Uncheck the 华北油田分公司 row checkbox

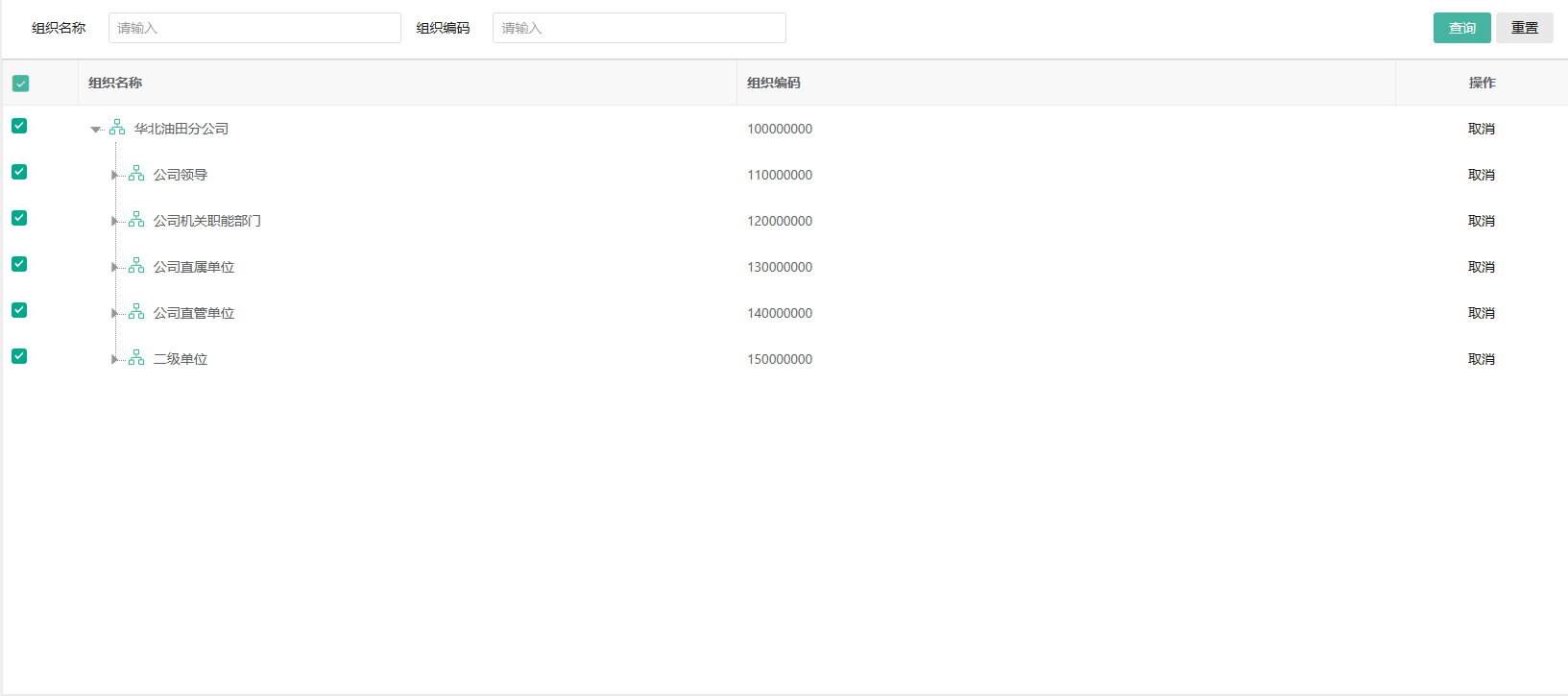[x=19, y=126]
